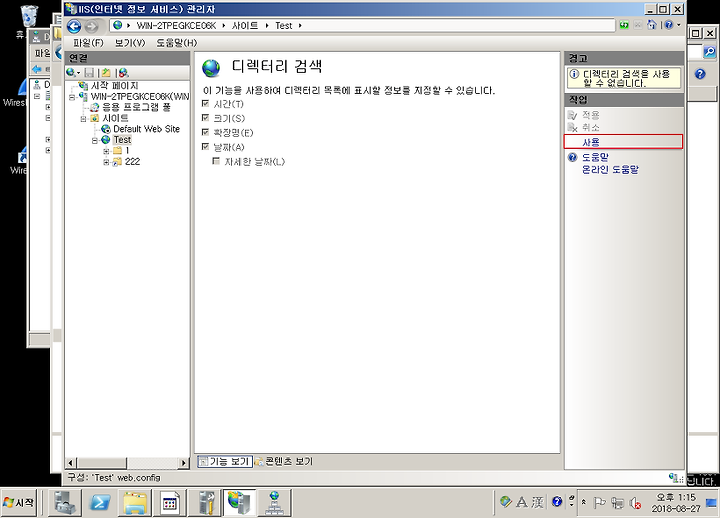
Task: Click the clock showing 오후 1:15
Action: 676,497
